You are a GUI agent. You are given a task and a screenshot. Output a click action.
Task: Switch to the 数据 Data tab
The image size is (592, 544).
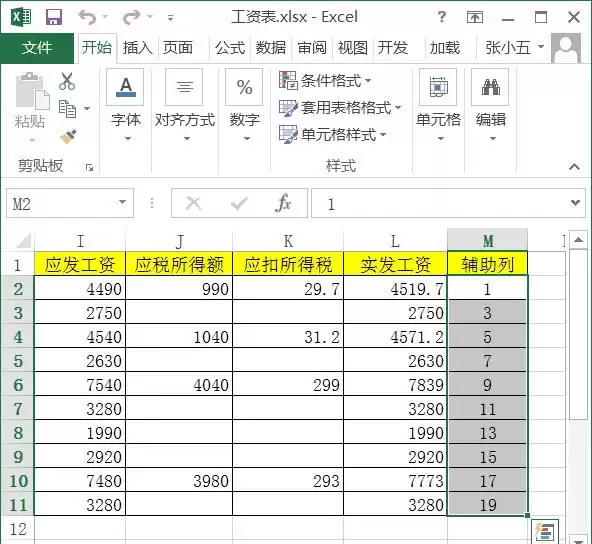(271, 48)
